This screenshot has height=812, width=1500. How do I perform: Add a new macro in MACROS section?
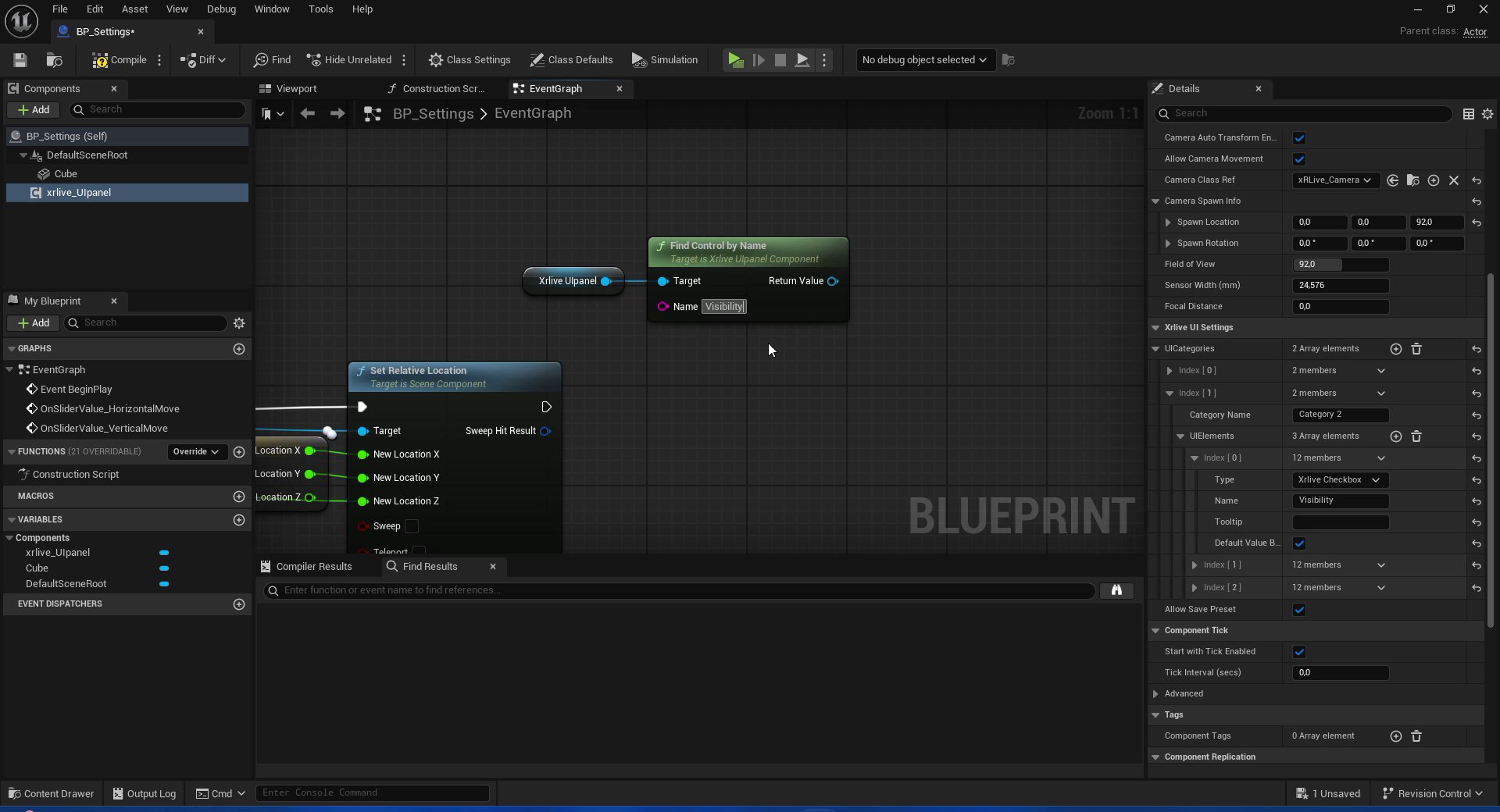point(239,497)
